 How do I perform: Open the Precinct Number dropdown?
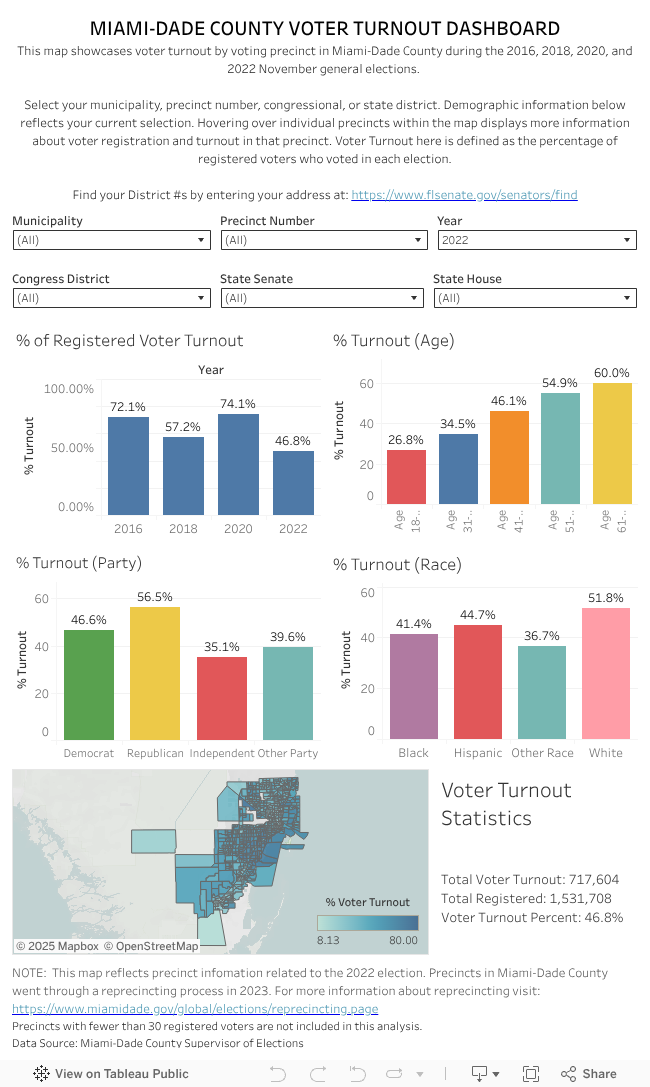click(323, 240)
